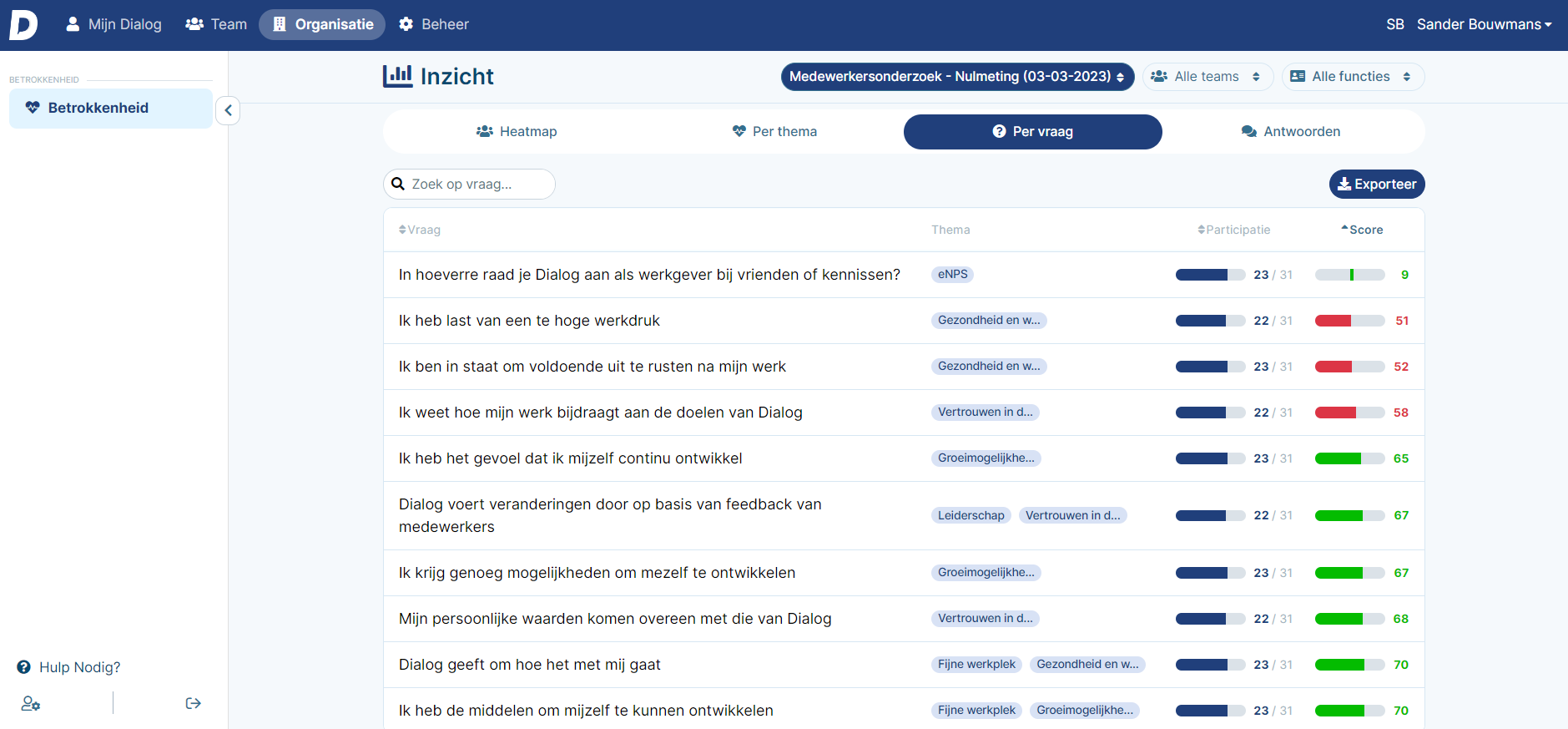Open user settings icon in sidebar footer

(x=31, y=703)
